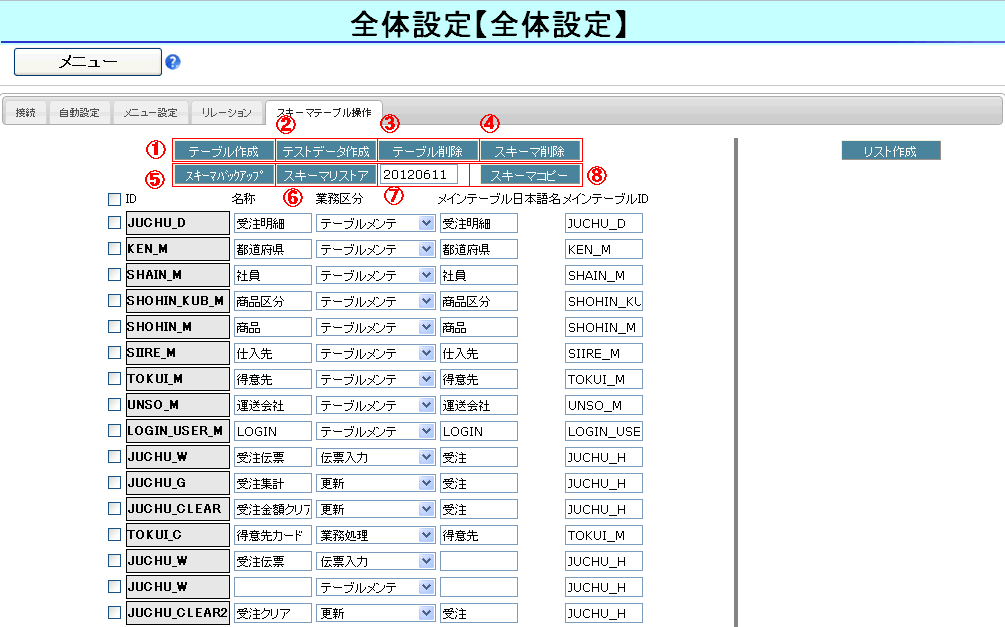Open the メニュー設定 tab
The height and width of the screenshot is (627, 1005).
coord(150,113)
